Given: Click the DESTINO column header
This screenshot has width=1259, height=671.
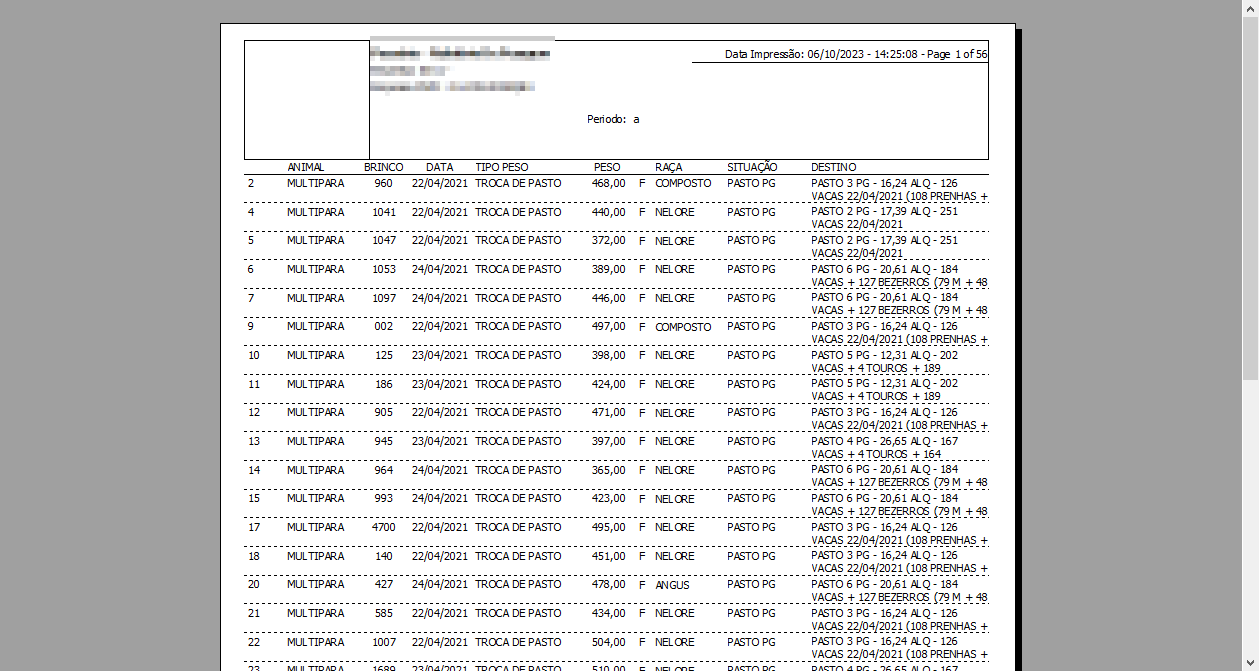Looking at the screenshot, I should click(834, 167).
